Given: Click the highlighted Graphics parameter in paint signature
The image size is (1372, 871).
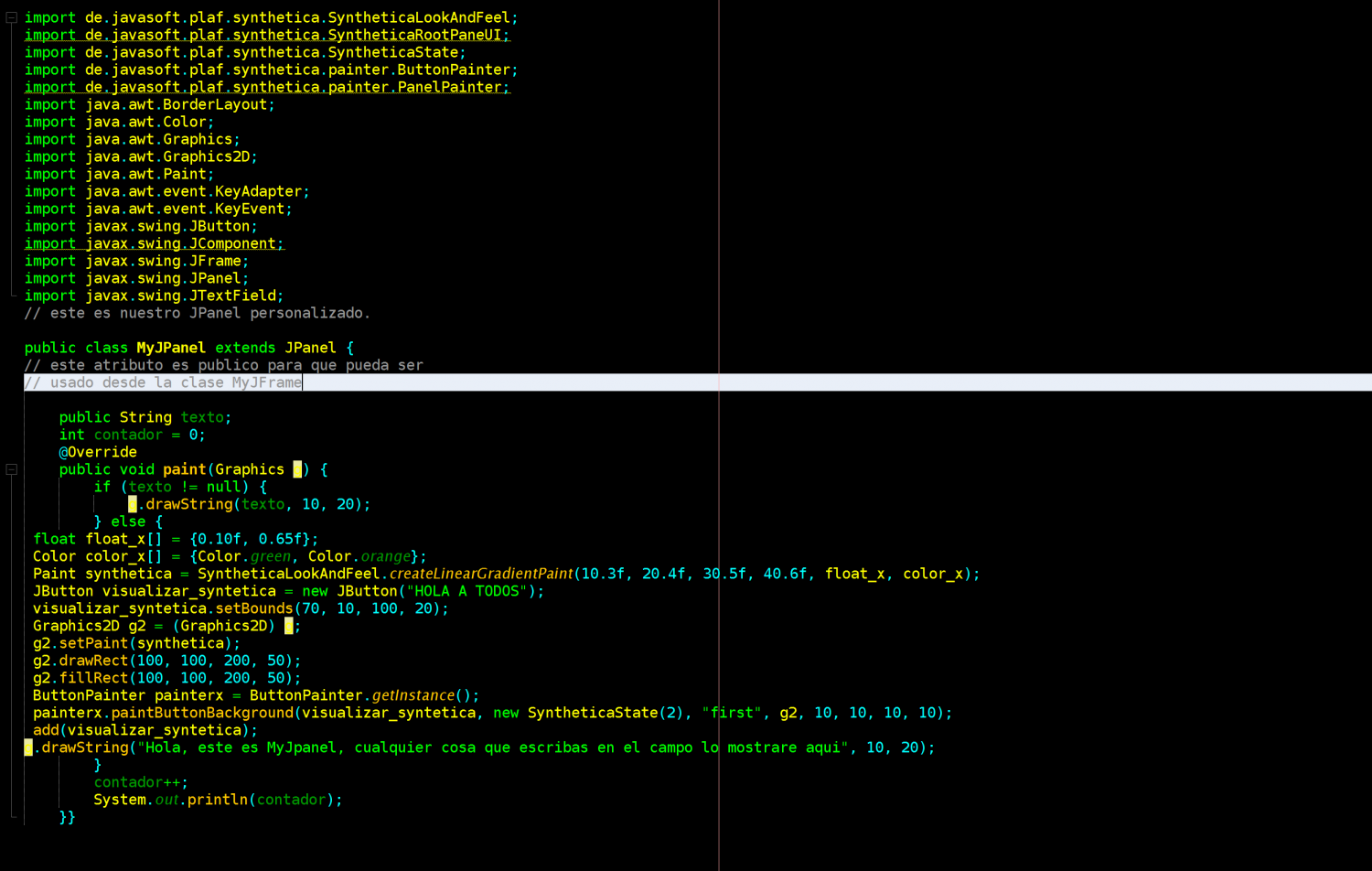Looking at the screenshot, I should (297, 469).
